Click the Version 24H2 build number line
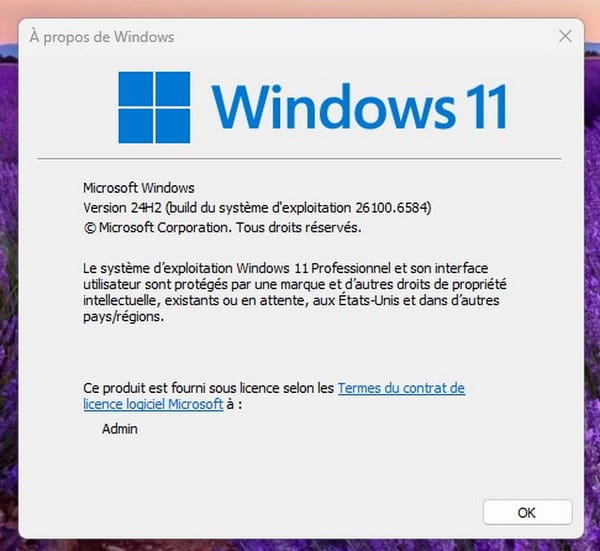 pos(257,208)
